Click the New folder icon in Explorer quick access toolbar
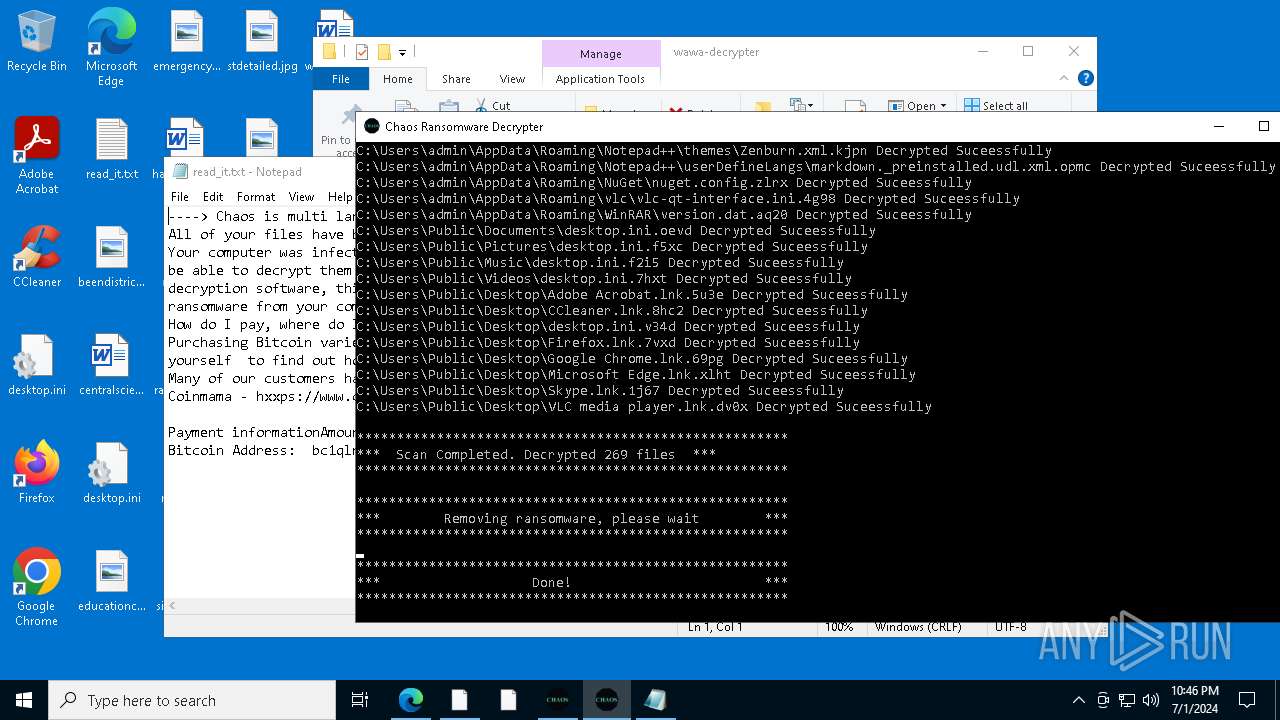Screen dimensions: 1280x720 pyautogui.click(x=383, y=52)
